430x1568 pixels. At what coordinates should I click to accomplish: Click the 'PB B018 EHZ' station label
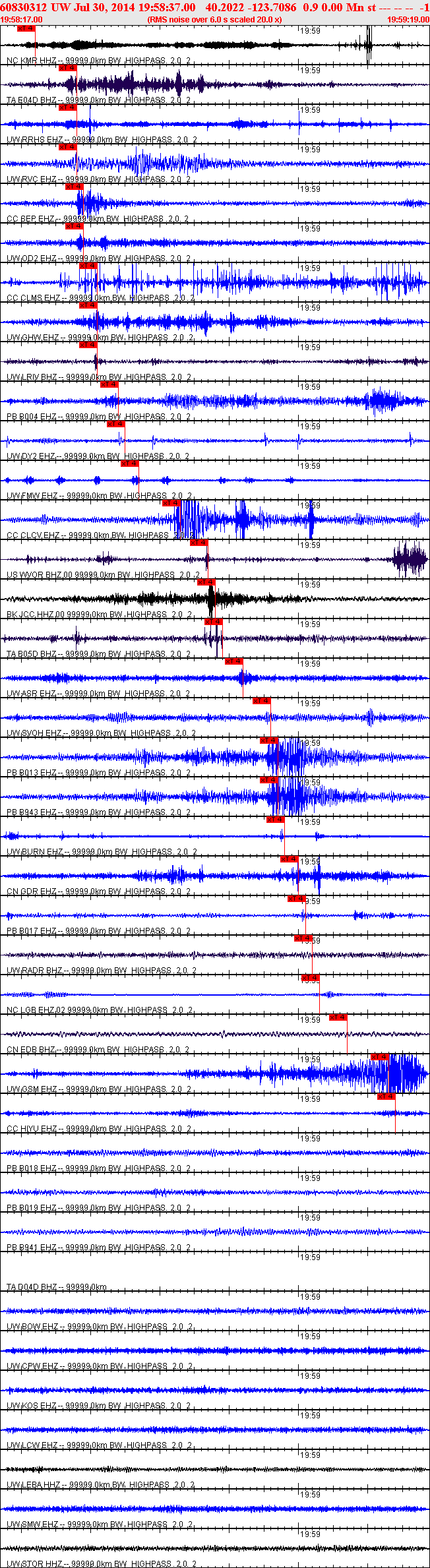coord(32,1168)
